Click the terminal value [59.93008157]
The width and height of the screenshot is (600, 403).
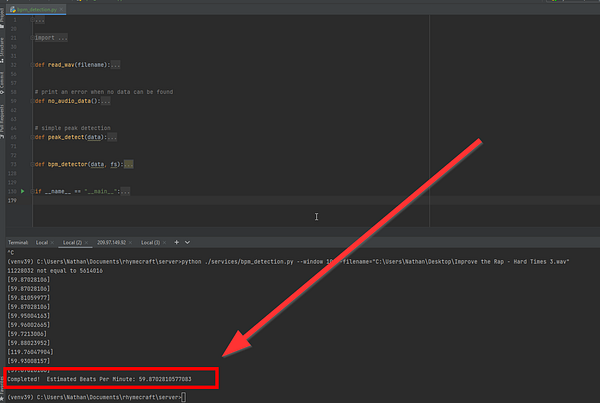29,361
